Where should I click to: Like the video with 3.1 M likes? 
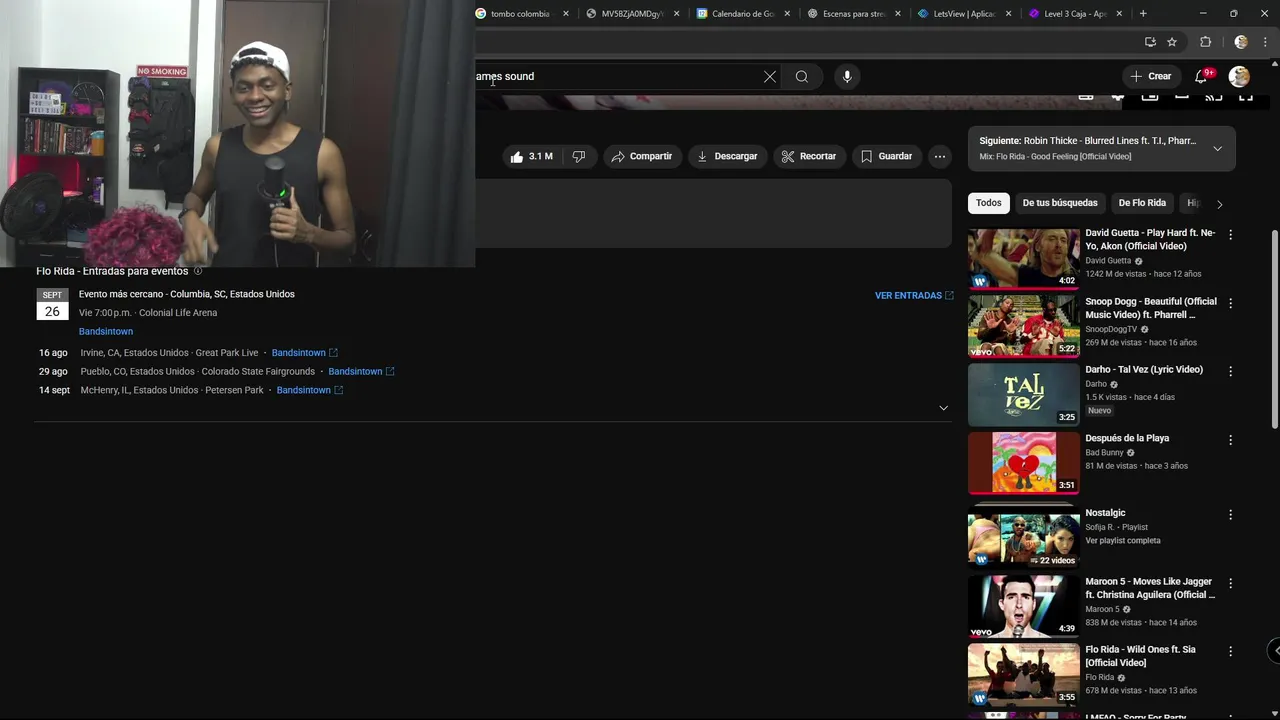532,156
